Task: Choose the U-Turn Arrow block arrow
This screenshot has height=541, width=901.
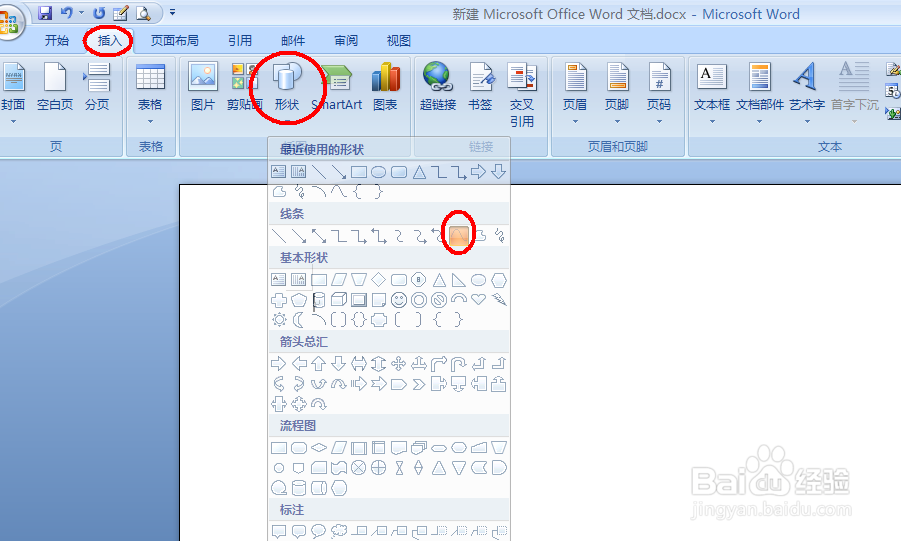Action: [459, 363]
